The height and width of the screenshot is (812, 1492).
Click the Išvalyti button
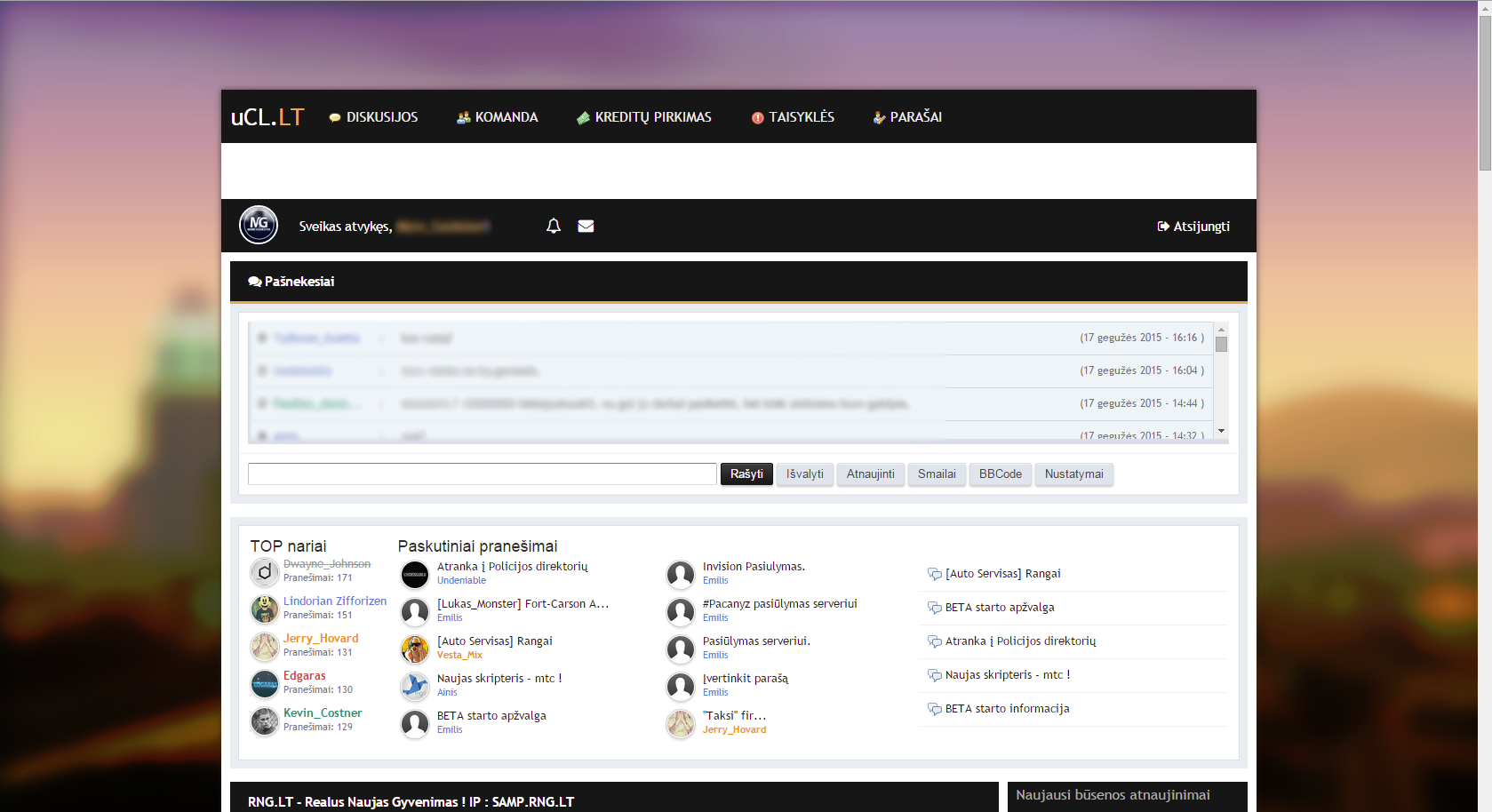coord(805,474)
